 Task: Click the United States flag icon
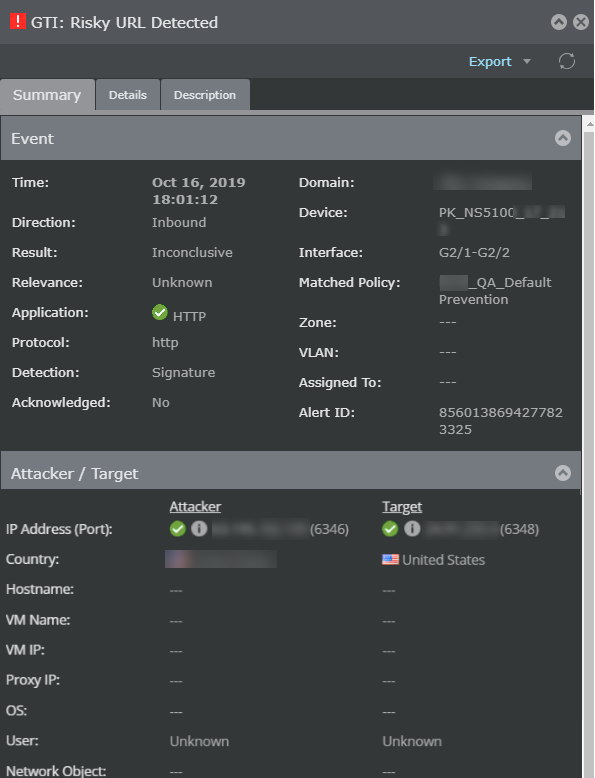(391, 560)
